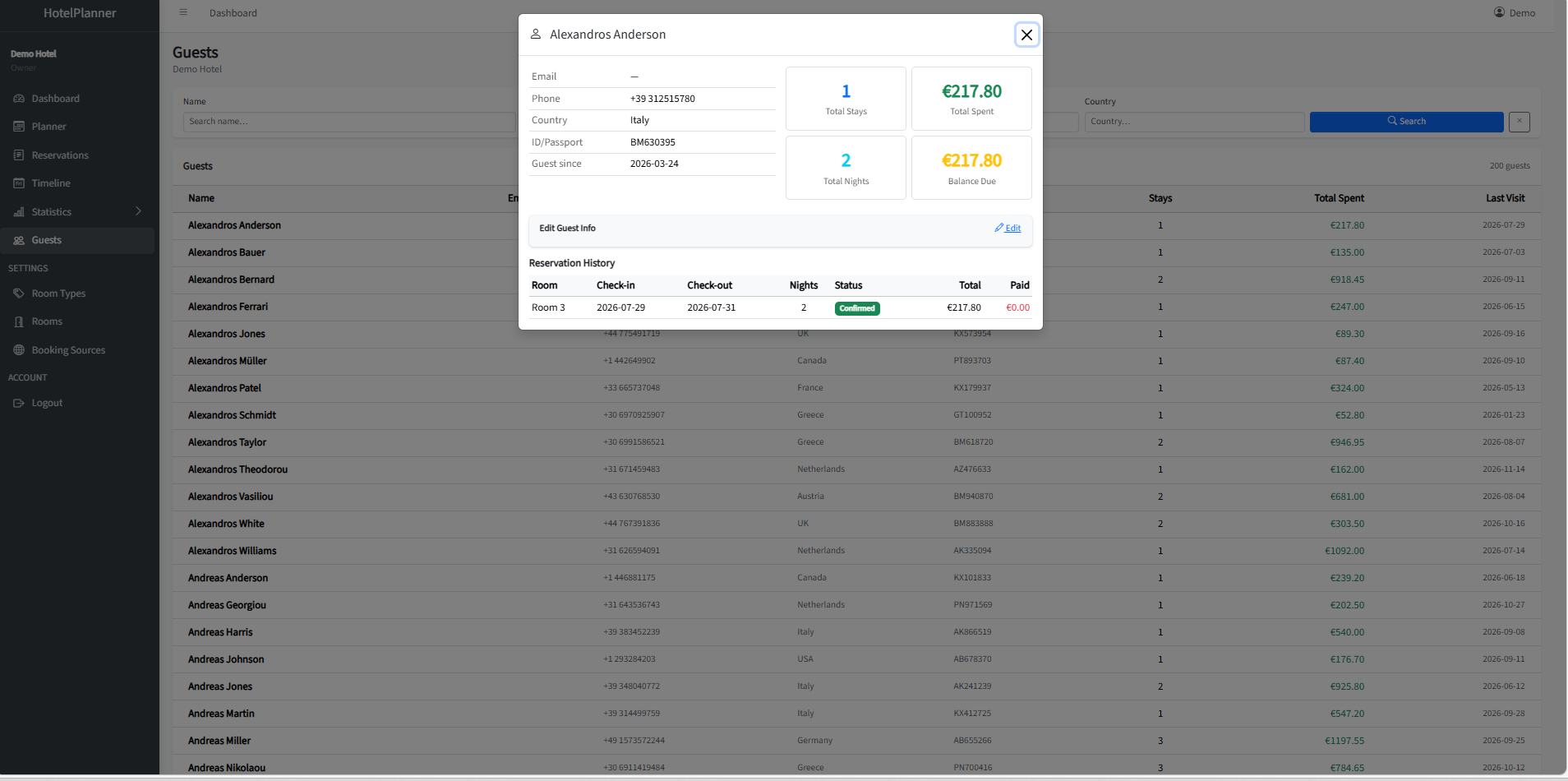The width and height of the screenshot is (1568, 781).
Task: Open Room Types settings
Action: pyautogui.click(x=77, y=293)
